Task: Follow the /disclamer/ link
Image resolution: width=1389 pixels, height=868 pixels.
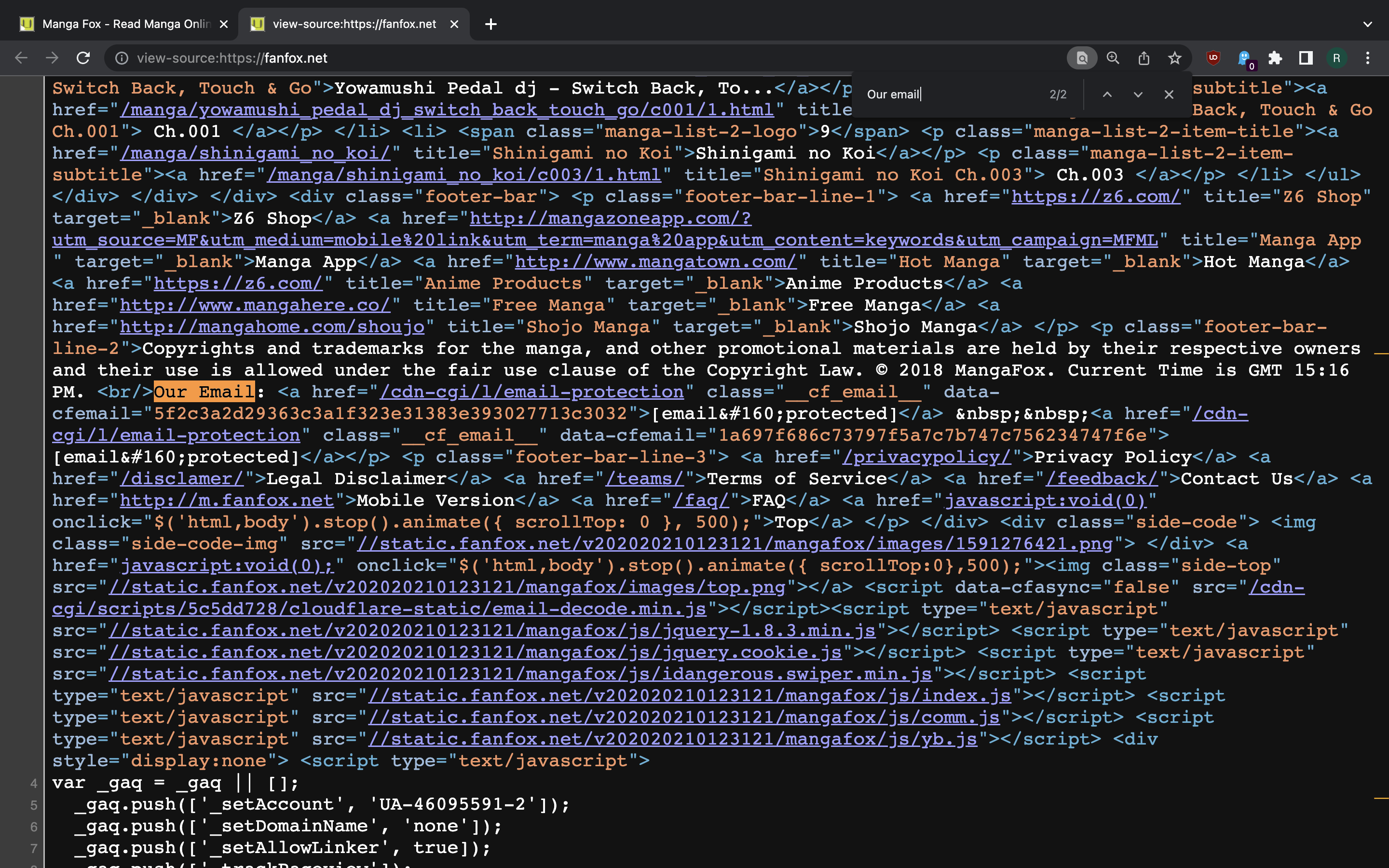Action: [182, 479]
